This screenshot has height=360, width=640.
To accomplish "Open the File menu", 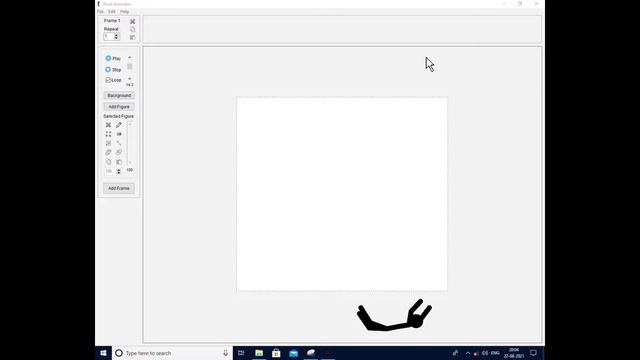I will pos(100,12).
